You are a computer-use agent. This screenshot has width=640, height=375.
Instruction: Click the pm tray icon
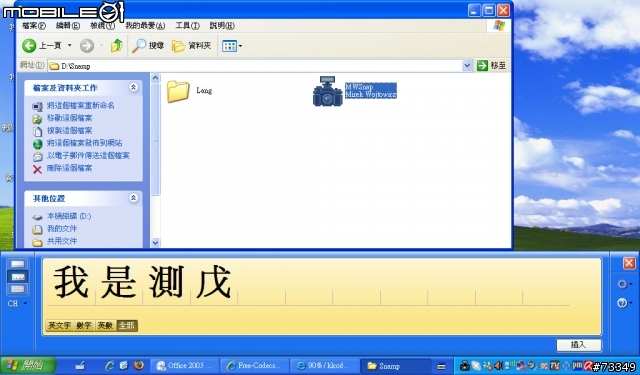coord(577,365)
